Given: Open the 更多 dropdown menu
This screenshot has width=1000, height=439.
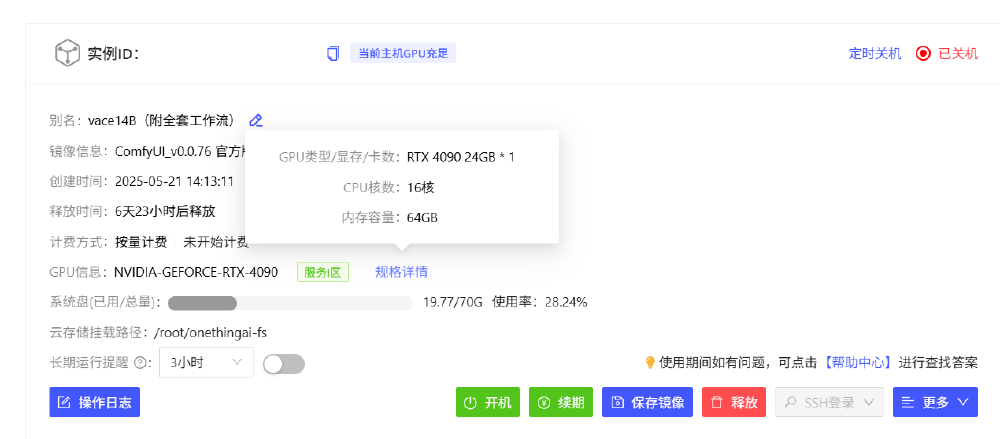Looking at the screenshot, I should pos(935,402).
